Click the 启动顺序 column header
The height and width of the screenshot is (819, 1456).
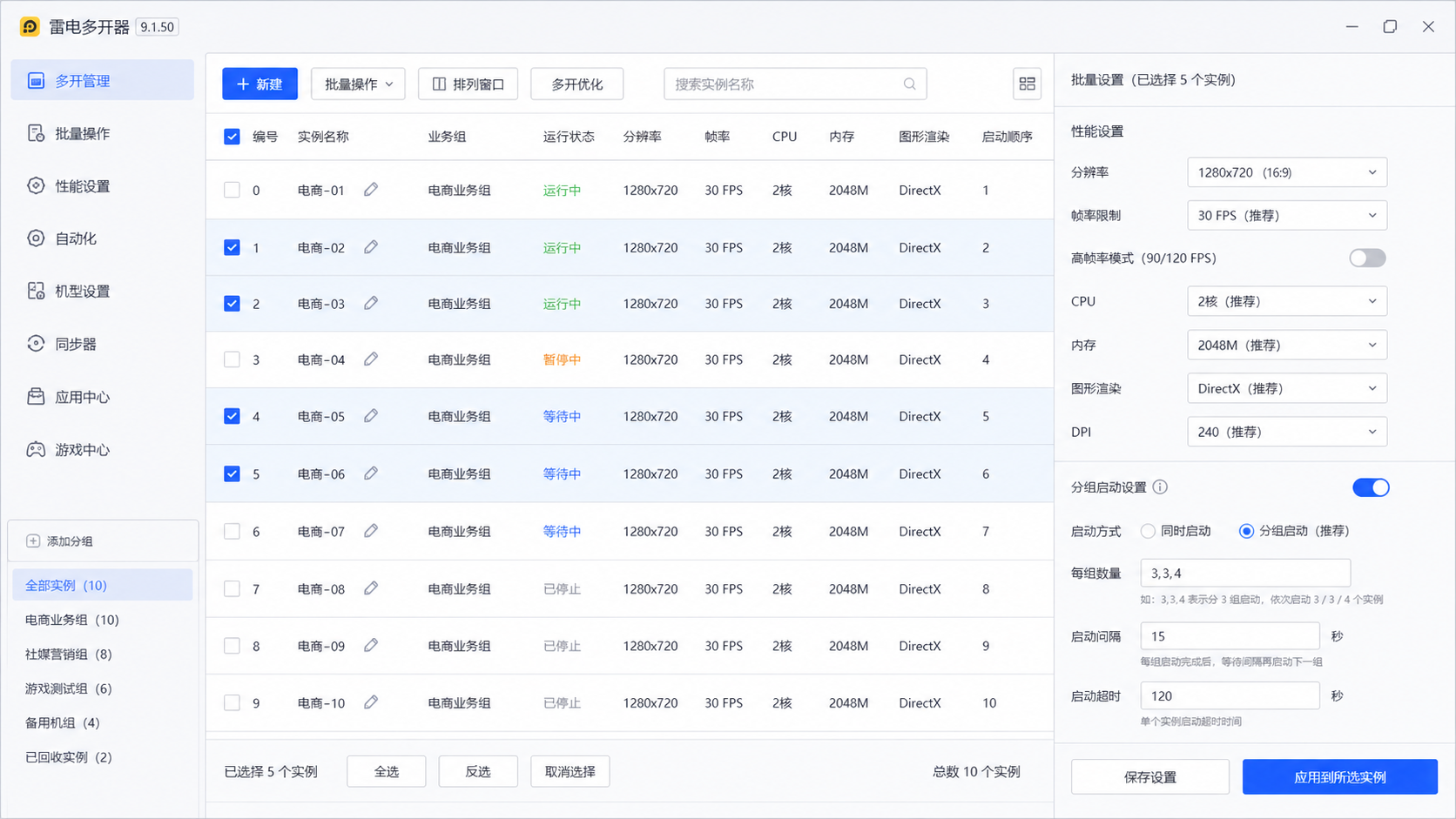[1007, 137]
